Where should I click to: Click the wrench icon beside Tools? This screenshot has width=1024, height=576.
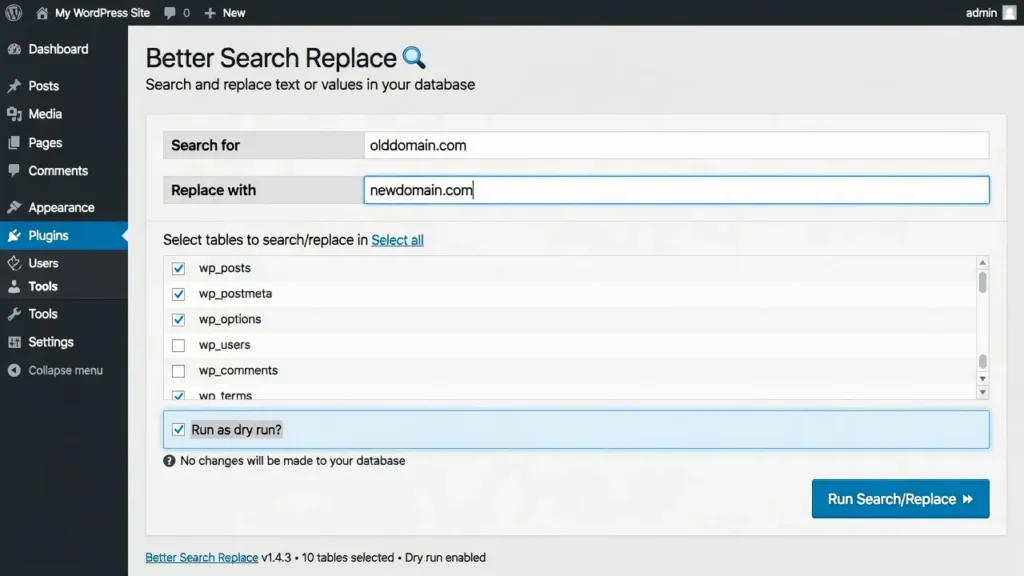tap(14, 314)
